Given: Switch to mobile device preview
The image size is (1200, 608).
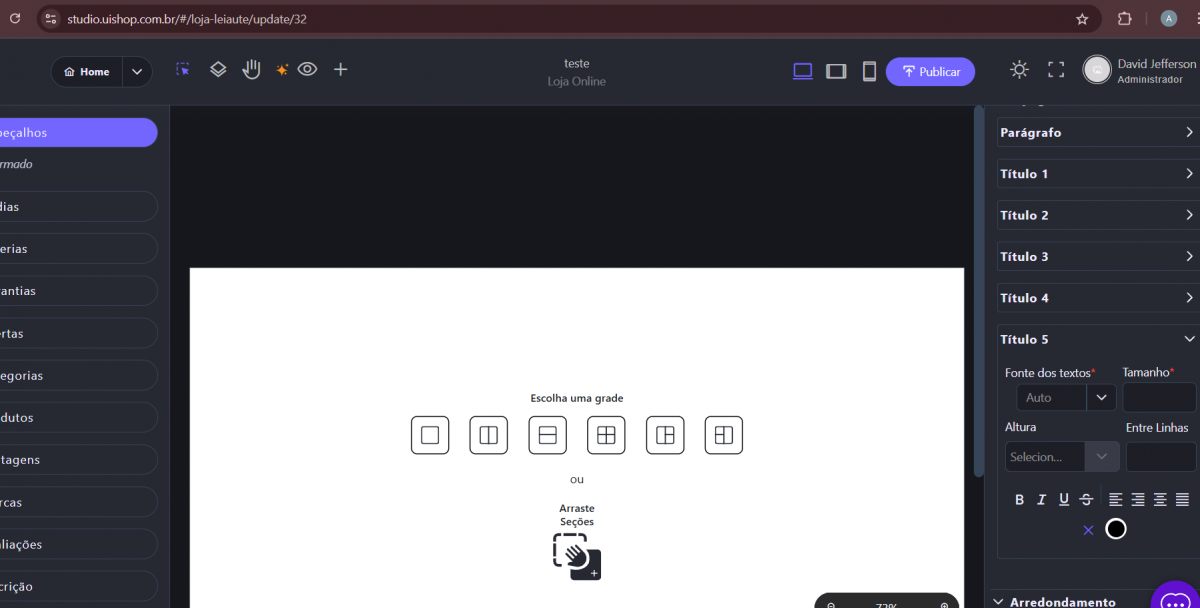Looking at the screenshot, I should [x=869, y=71].
